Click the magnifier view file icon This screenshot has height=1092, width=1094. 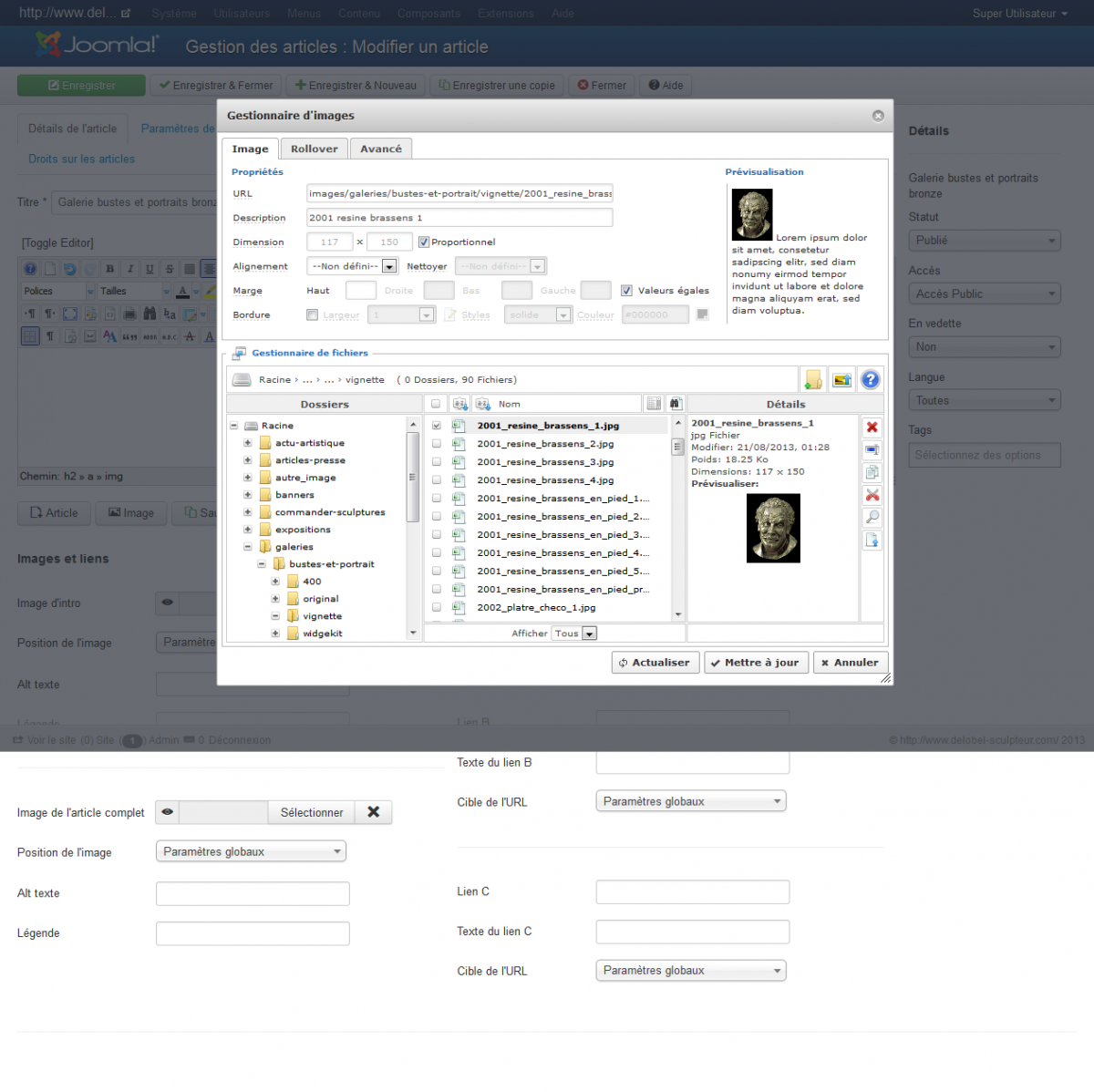pyautogui.click(x=872, y=517)
